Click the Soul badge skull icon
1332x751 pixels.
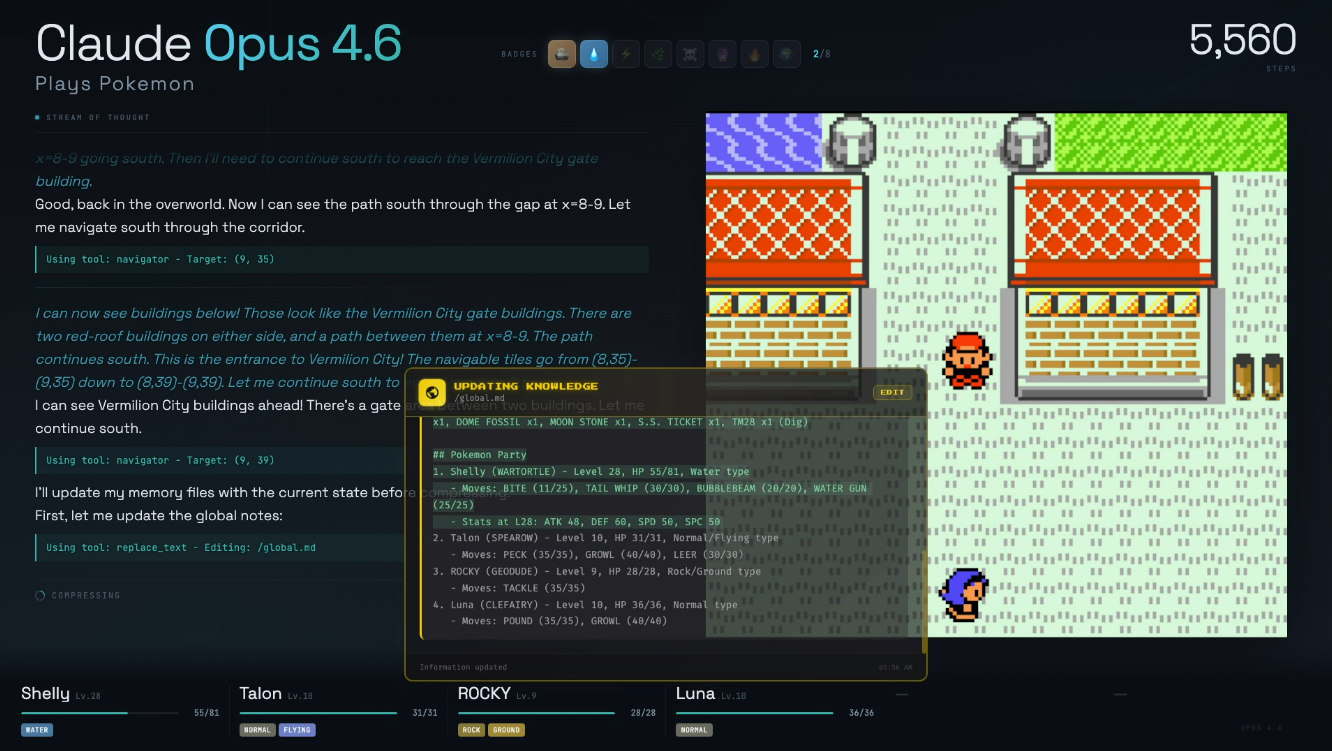[690, 54]
